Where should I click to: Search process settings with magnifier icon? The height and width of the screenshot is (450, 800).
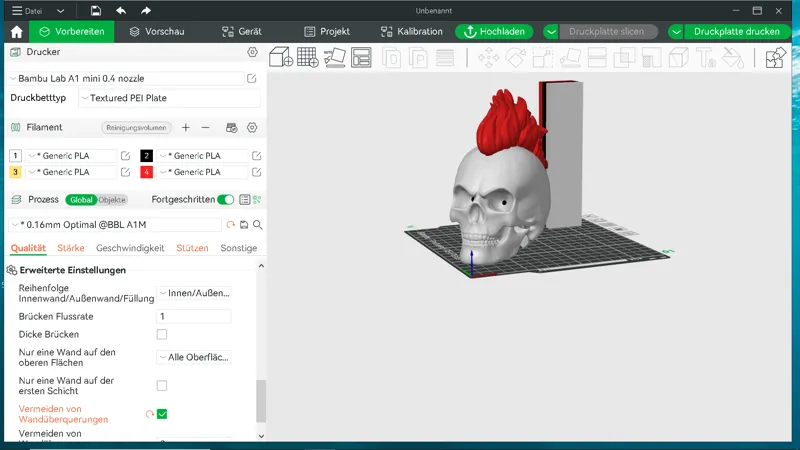[x=258, y=224]
